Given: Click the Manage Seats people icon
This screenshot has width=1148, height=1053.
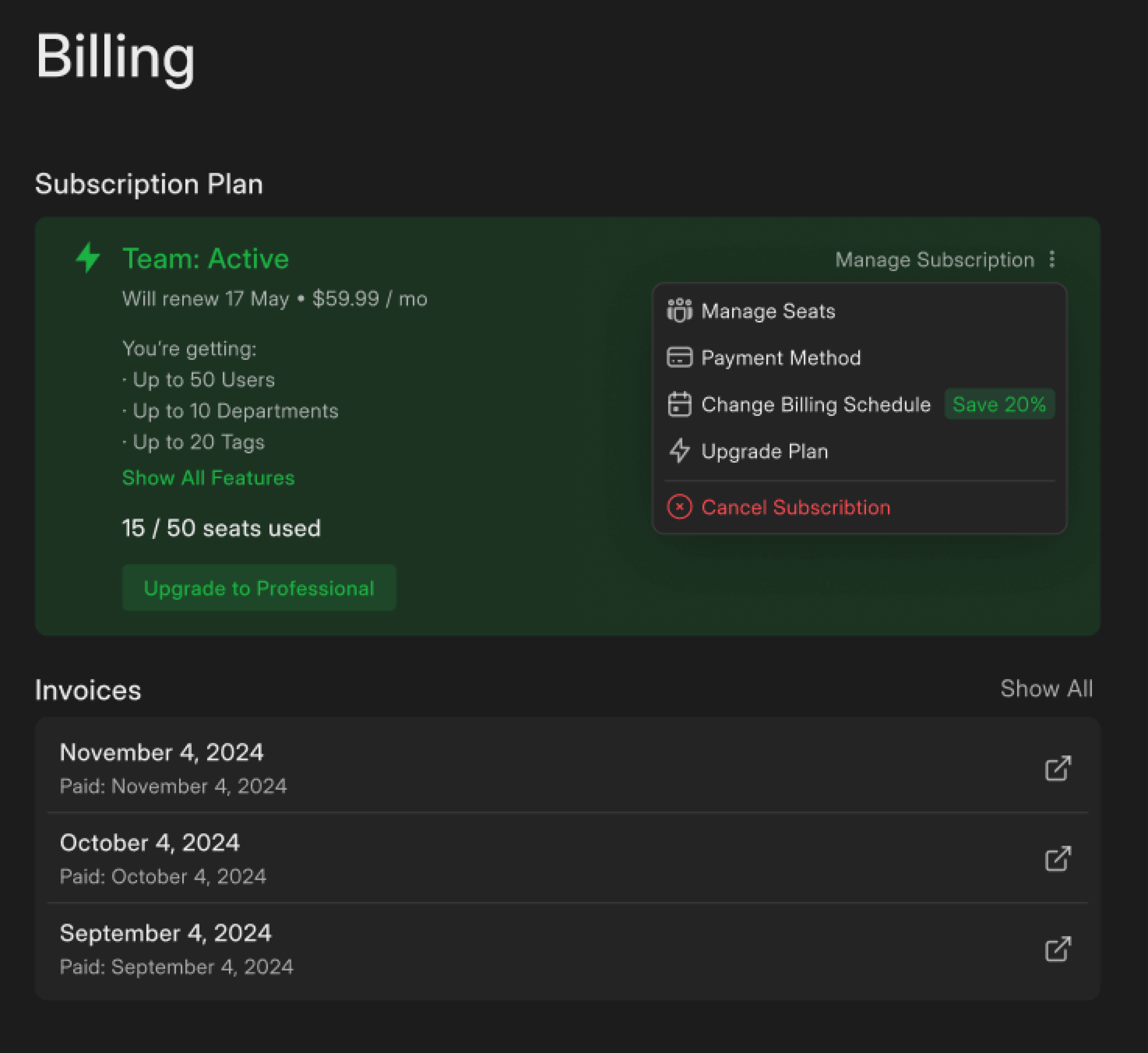Looking at the screenshot, I should point(679,311).
